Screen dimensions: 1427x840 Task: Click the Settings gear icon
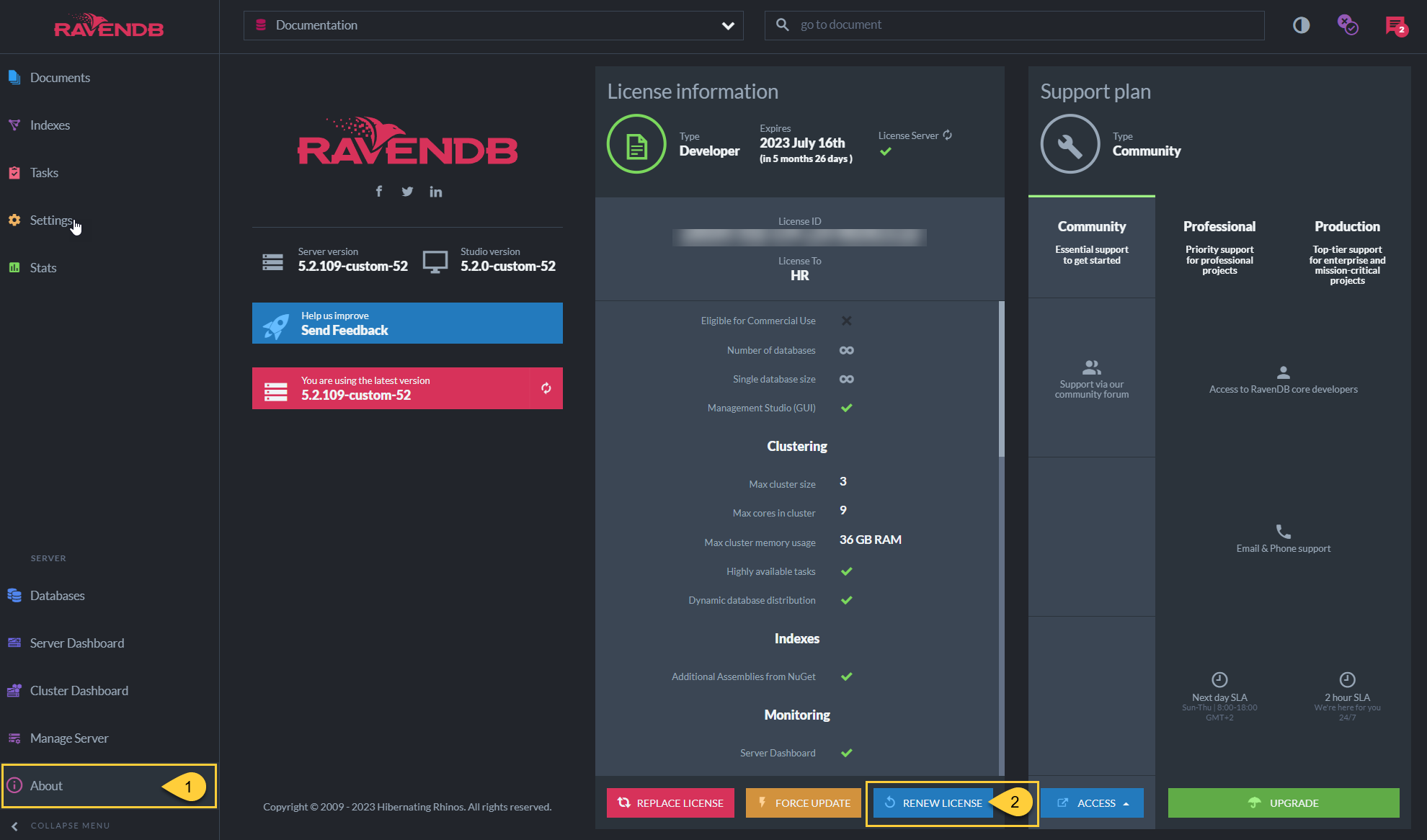pos(14,220)
